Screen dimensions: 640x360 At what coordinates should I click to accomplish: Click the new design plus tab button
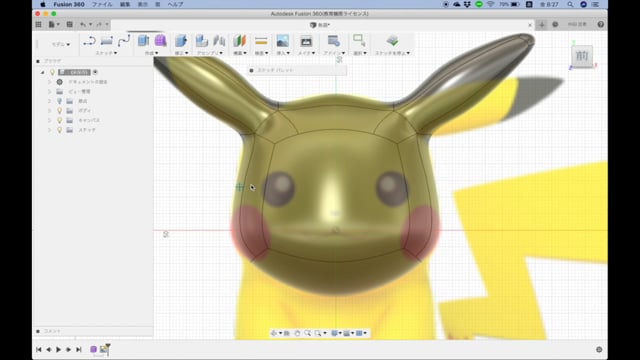(x=542, y=24)
